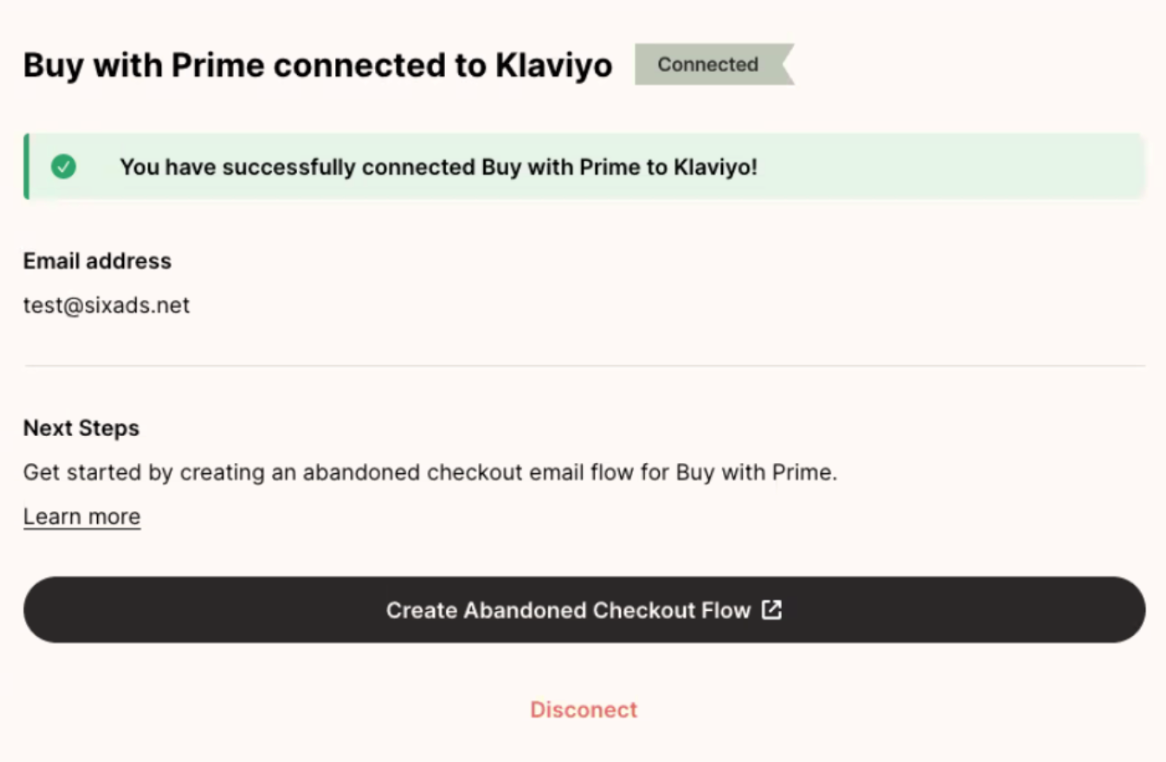Click the Connected status badge

click(x=708, y=65)
